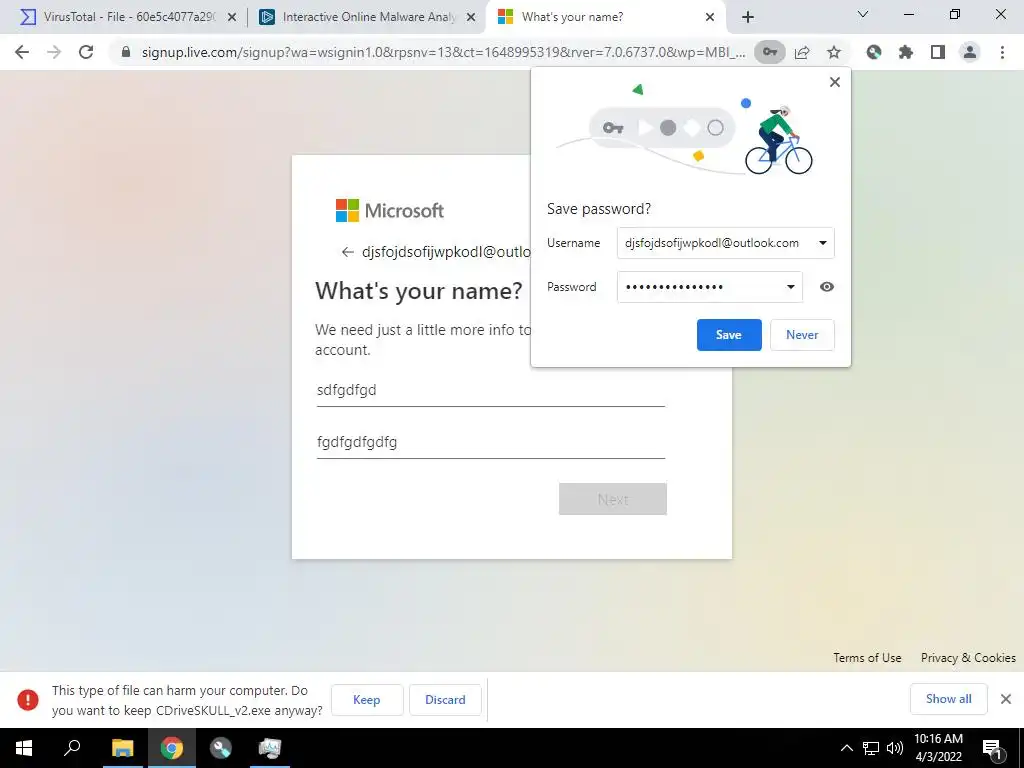Image resolution: width=1024 pixels, height=768 pixels.
Task: Close the Save password popup
Action: [835, 82]
